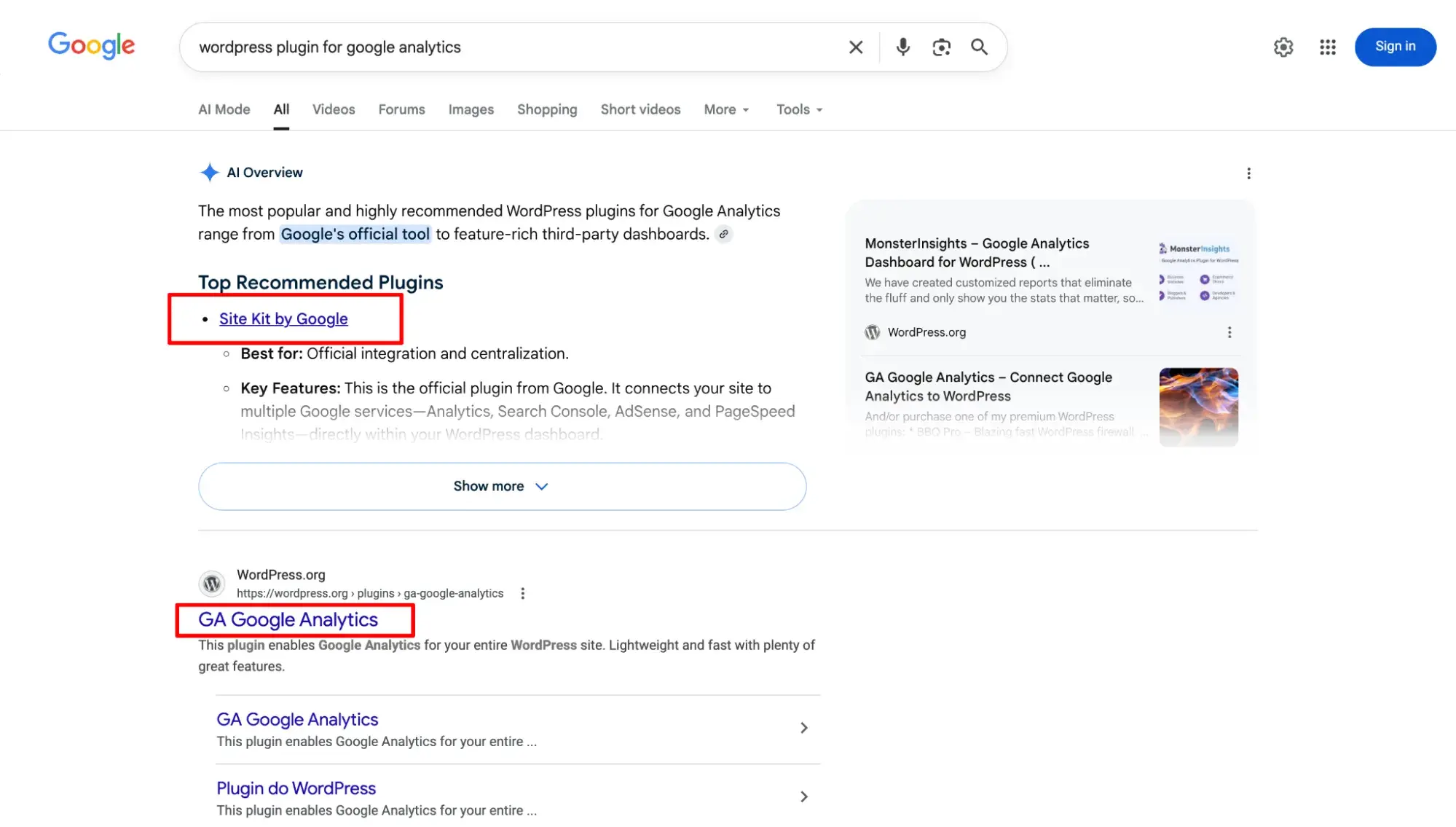Screen dimensions: 1456x827
Task: Click the AI Overview sparkle icon
Action: click(x=209, y=173)
